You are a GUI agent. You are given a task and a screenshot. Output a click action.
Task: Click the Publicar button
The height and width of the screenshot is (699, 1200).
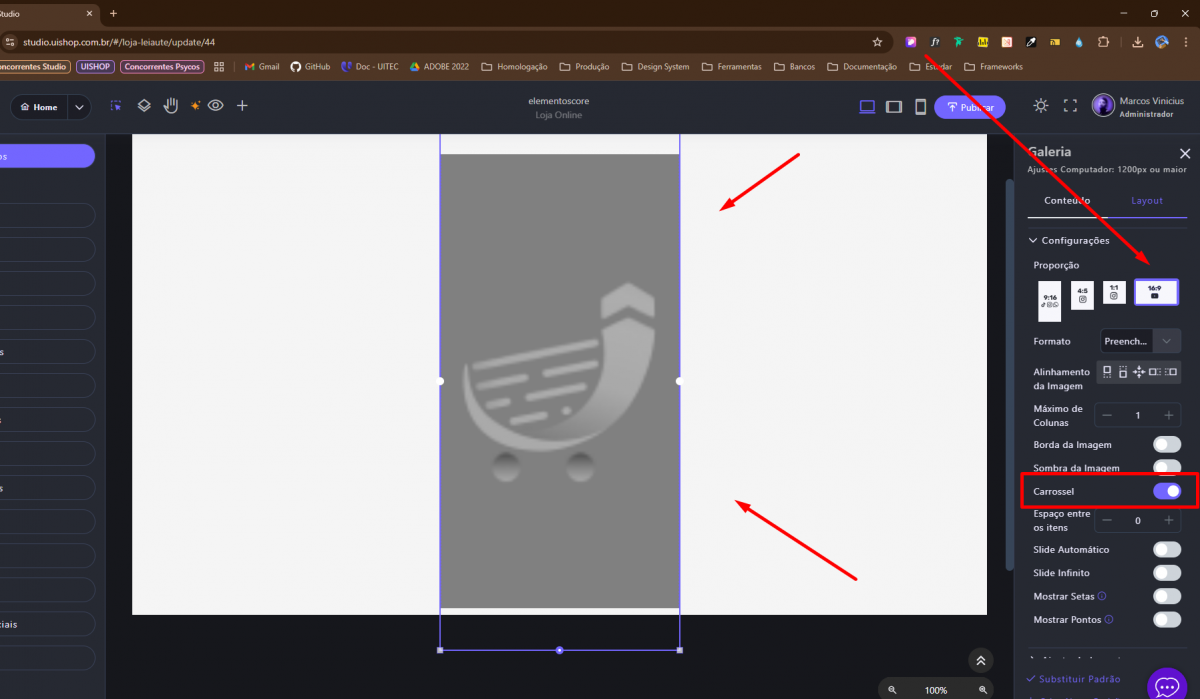point(969,107)
